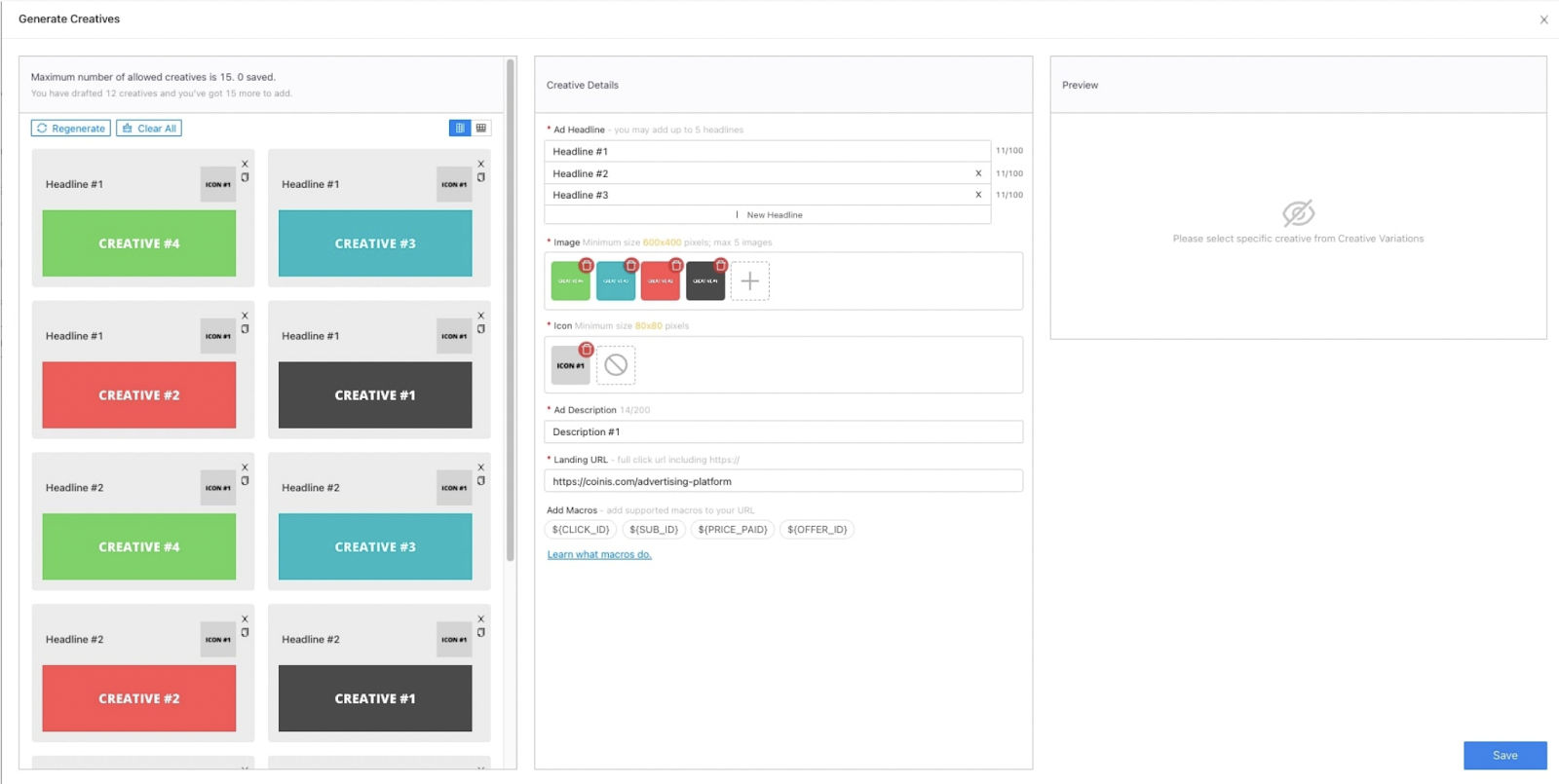This screenshot has height=784, width=1559.
Task: Select the green uploaded image thumbnail
Action: tap(570, 282)
